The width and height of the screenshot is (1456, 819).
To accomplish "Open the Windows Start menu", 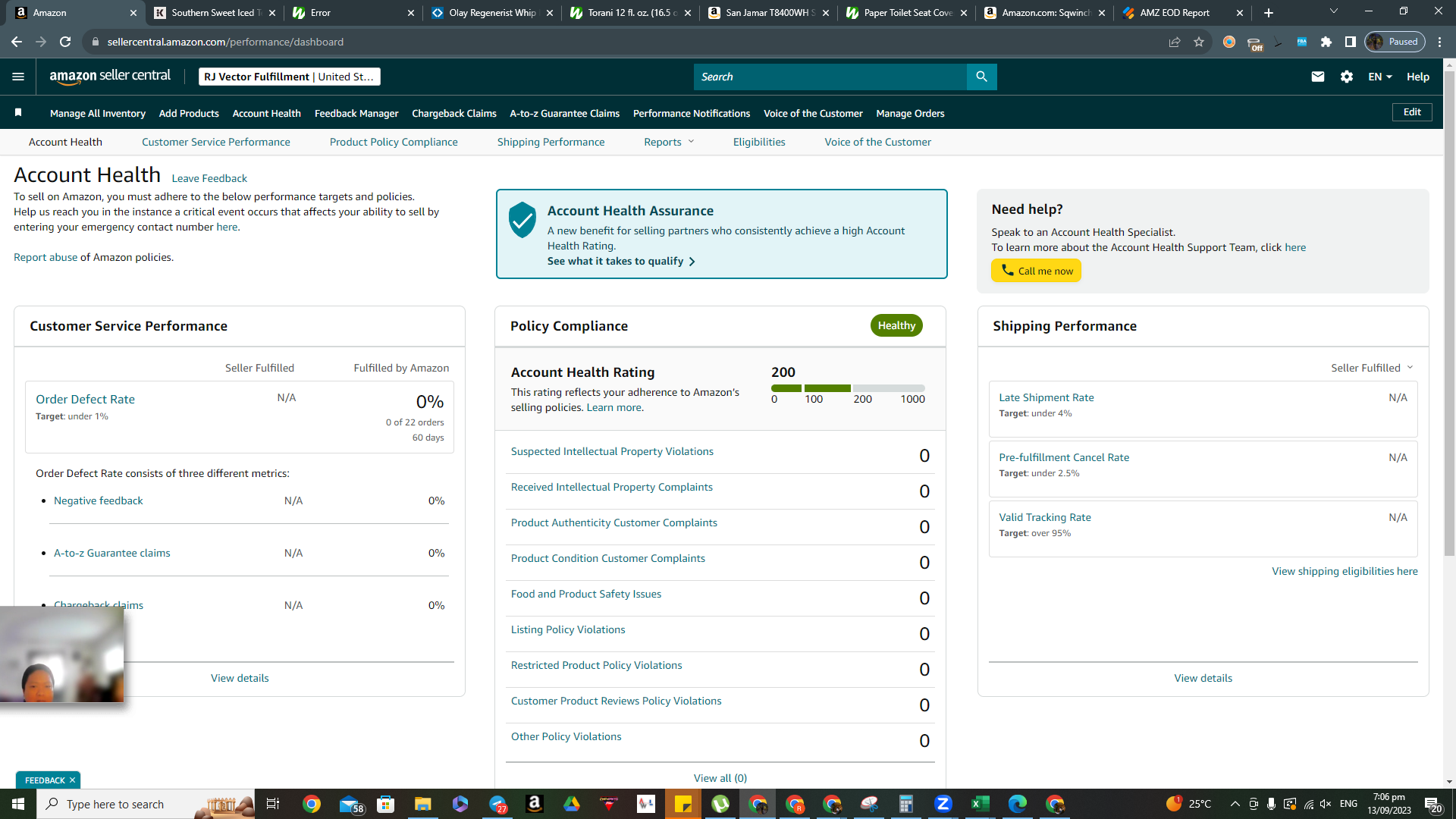I will pyautogui.click(x=18, y=804).
